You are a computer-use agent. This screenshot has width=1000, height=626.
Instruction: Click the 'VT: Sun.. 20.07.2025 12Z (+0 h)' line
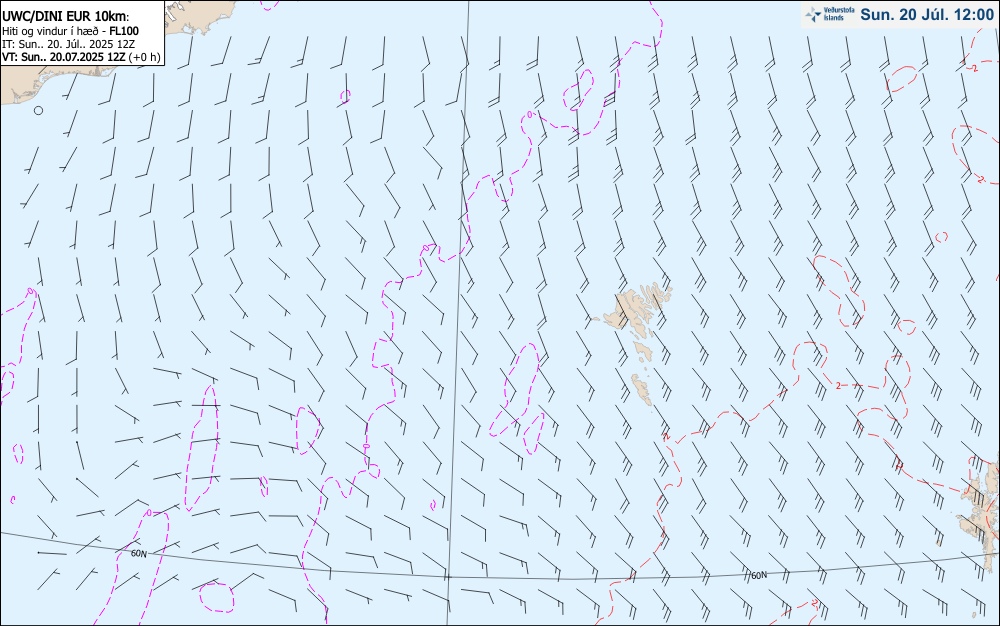coord(81,57)
